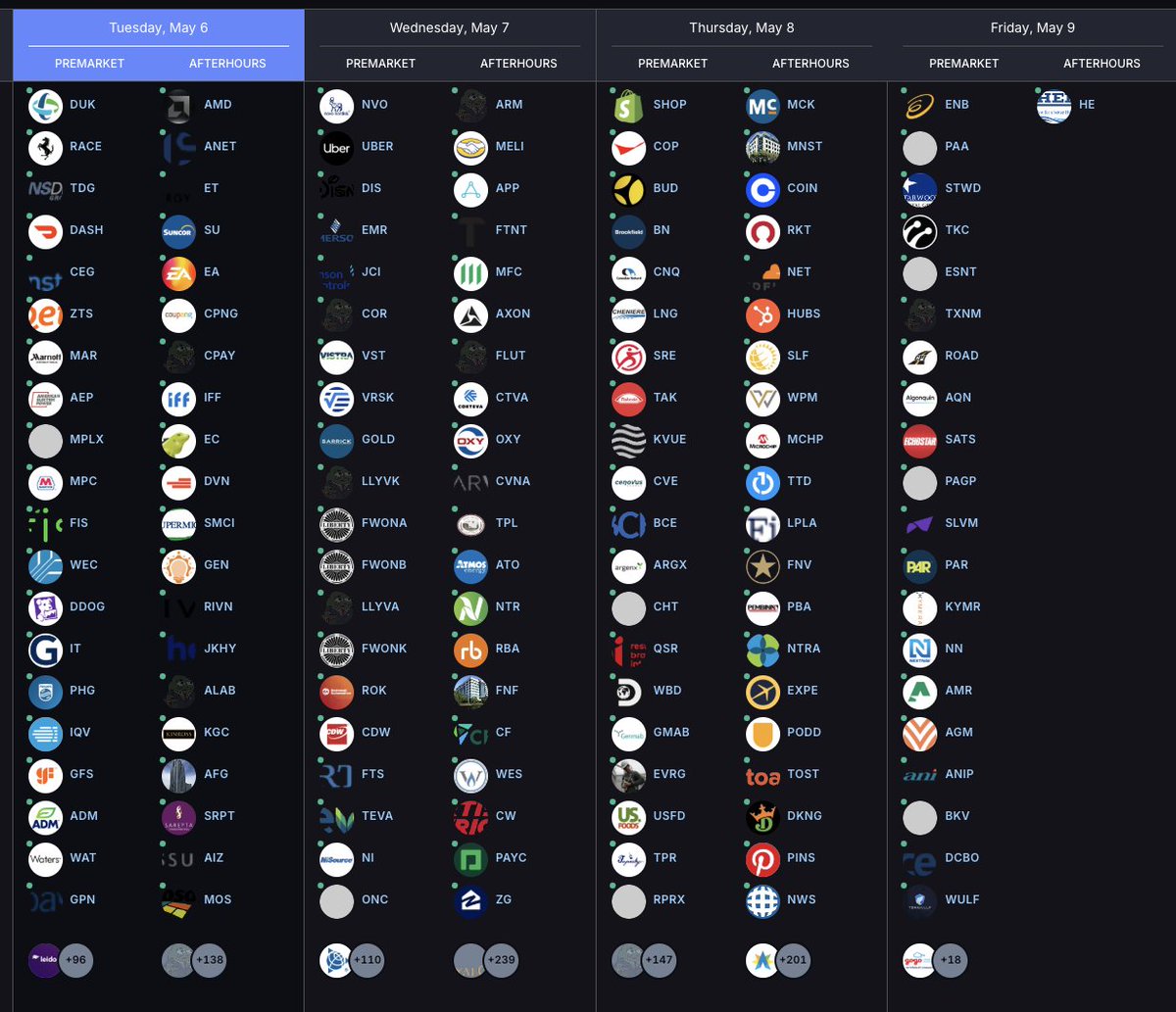1176x1012 pixels.
Task: Click the HE ticker on Friday afterhours
Action: 1087,105
